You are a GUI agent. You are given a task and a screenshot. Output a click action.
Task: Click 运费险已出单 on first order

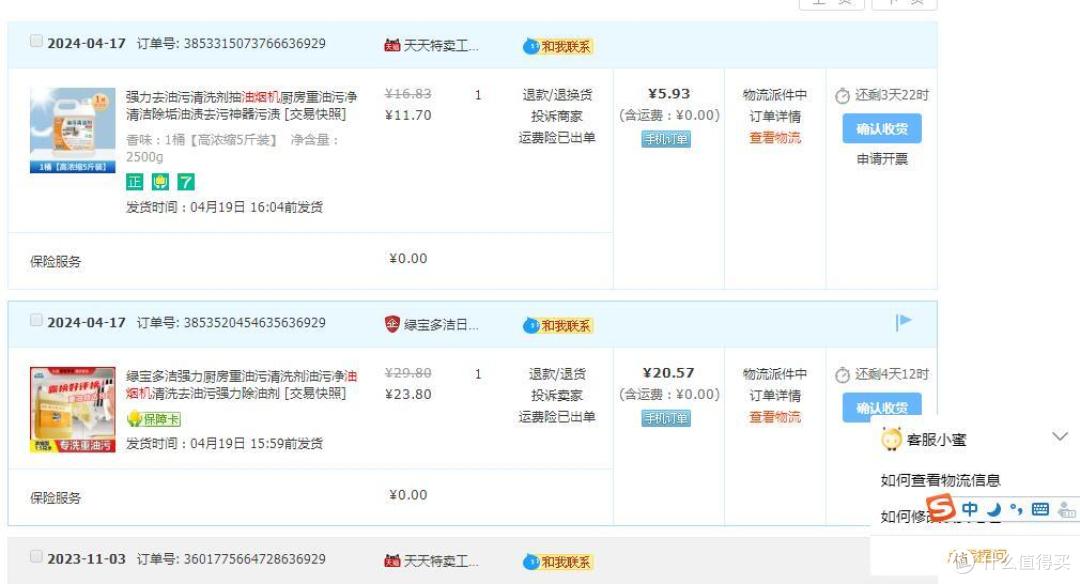pos(557,138)
